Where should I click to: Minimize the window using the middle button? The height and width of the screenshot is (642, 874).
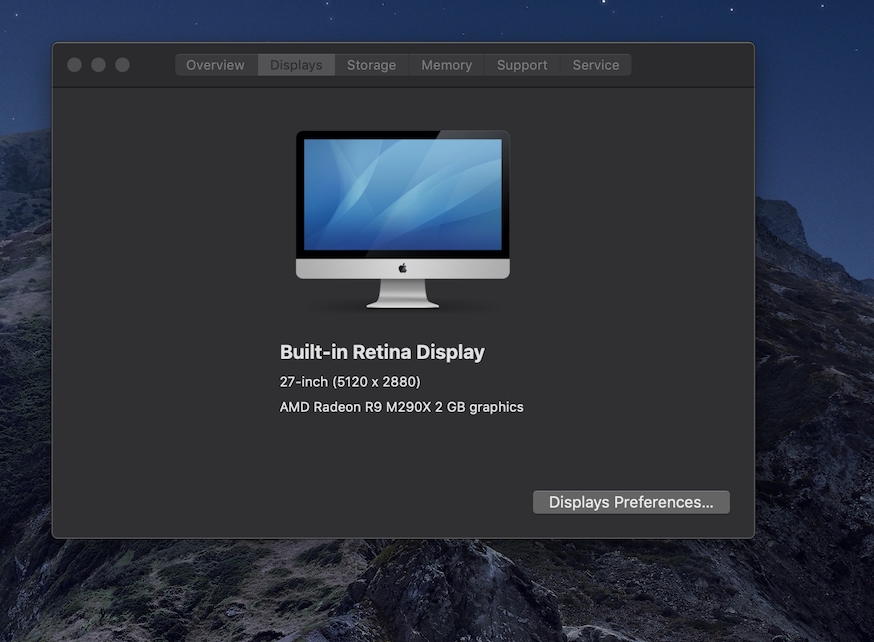98,65
